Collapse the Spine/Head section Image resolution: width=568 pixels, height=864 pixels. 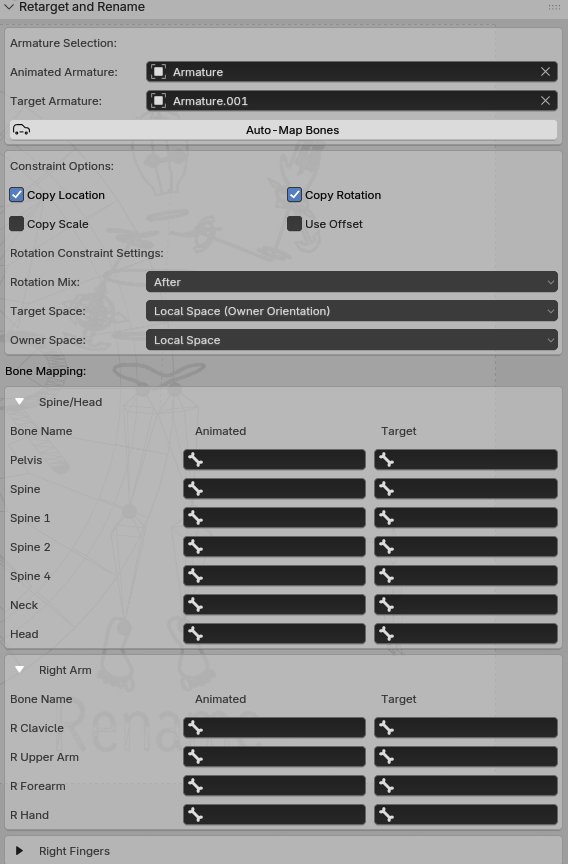20,402
